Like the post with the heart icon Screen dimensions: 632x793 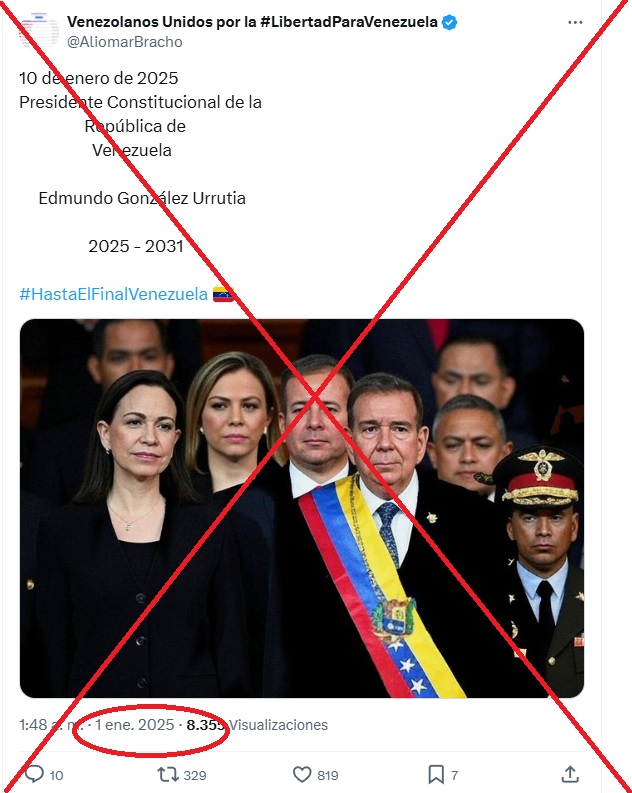pos(302,775)
